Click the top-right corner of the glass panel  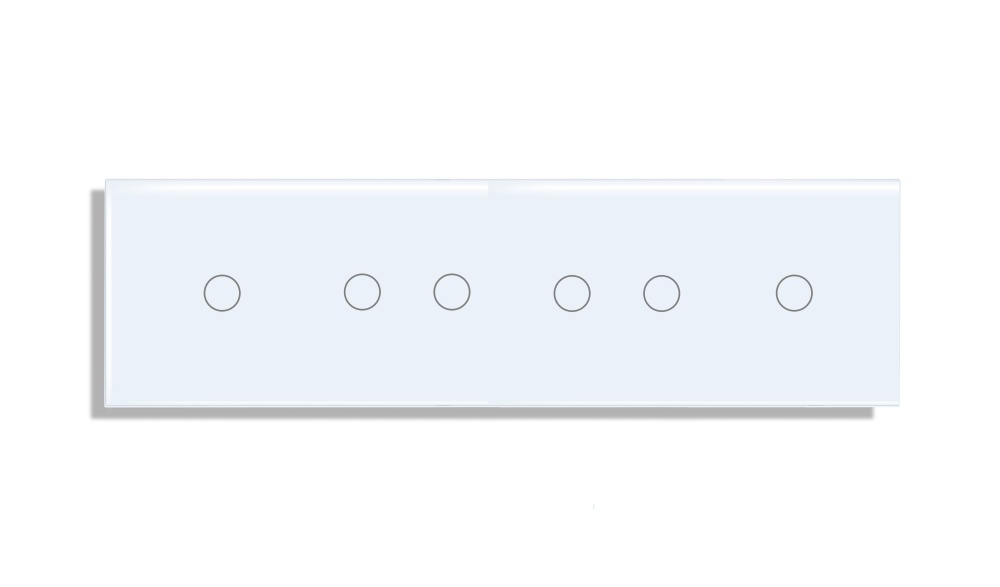[x=898, y=181]
